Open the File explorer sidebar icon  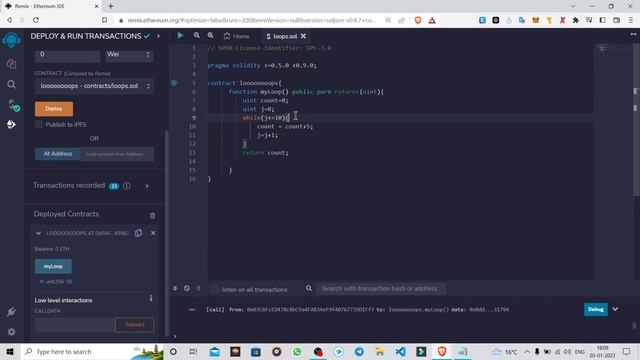(11, 63)
